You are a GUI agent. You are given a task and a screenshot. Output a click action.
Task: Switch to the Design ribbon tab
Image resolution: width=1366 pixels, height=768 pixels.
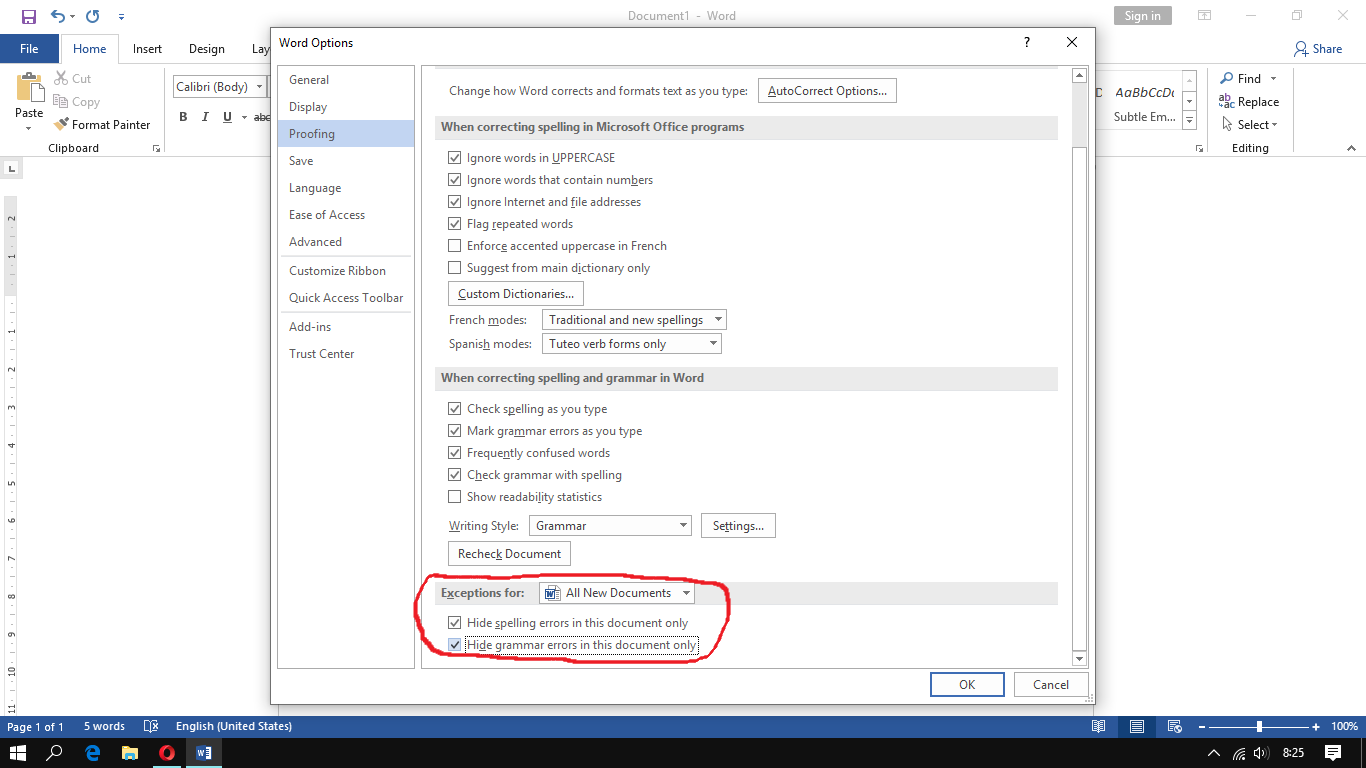(207, 49)
